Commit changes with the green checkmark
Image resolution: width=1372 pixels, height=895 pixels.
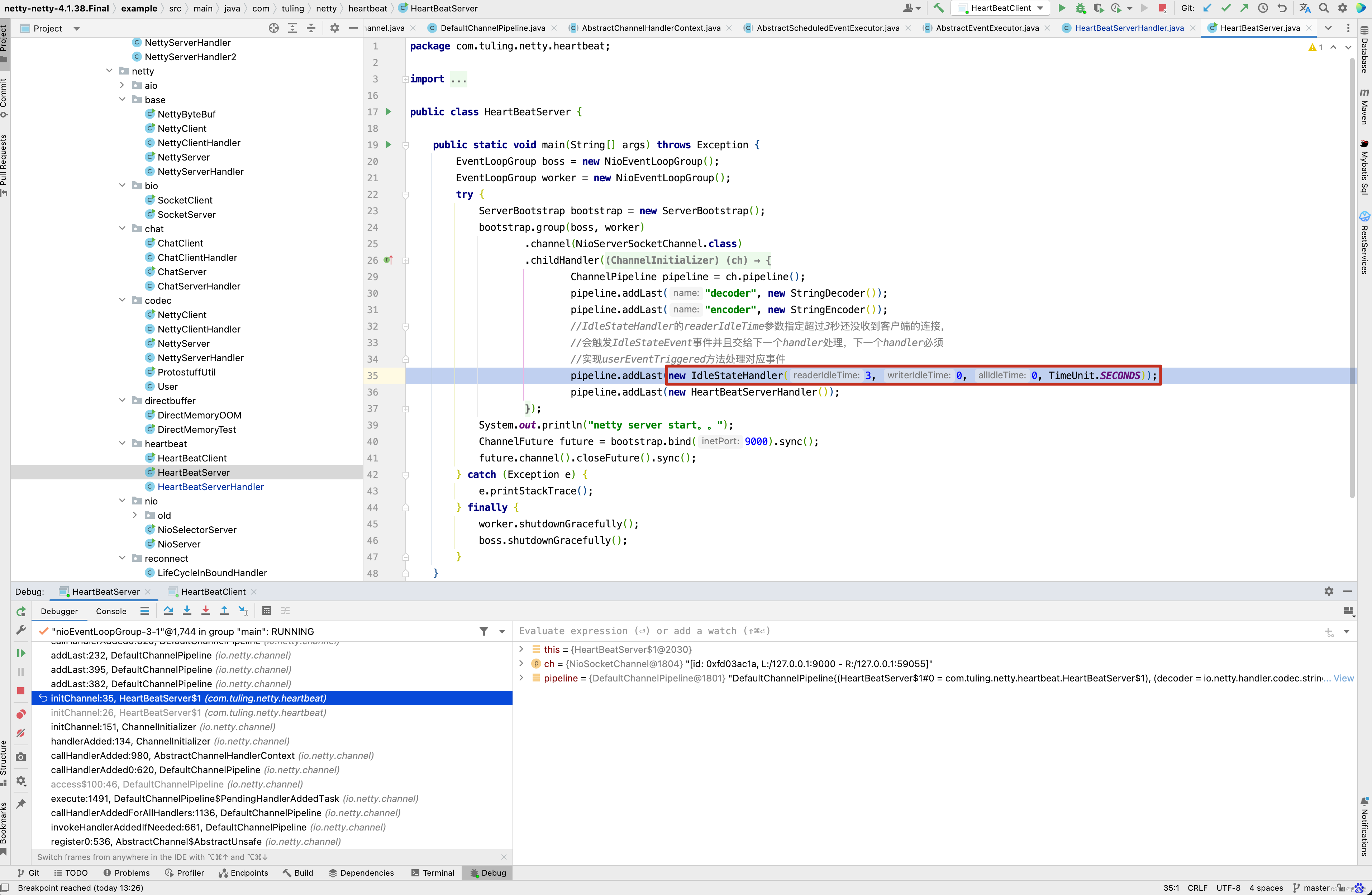click(1225, 8)
